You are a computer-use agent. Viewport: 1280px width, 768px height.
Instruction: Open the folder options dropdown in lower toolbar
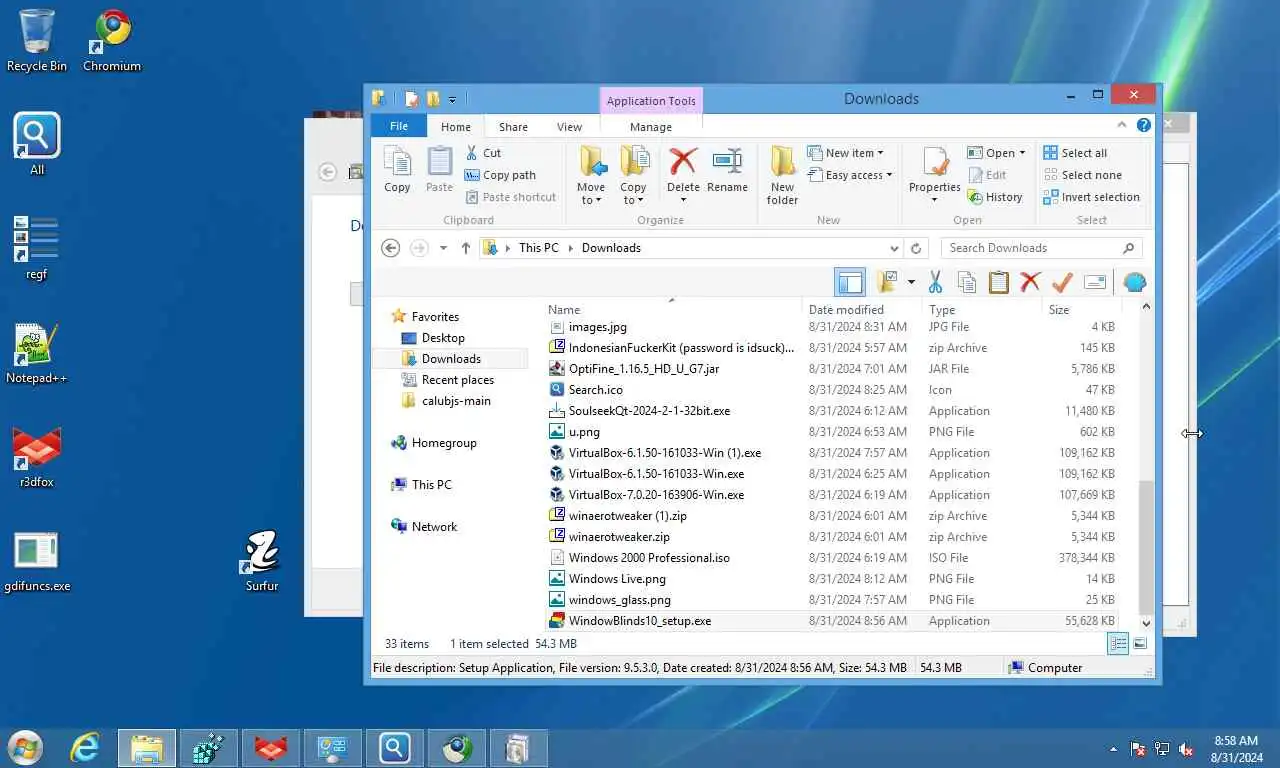click(x=911, y=282)
